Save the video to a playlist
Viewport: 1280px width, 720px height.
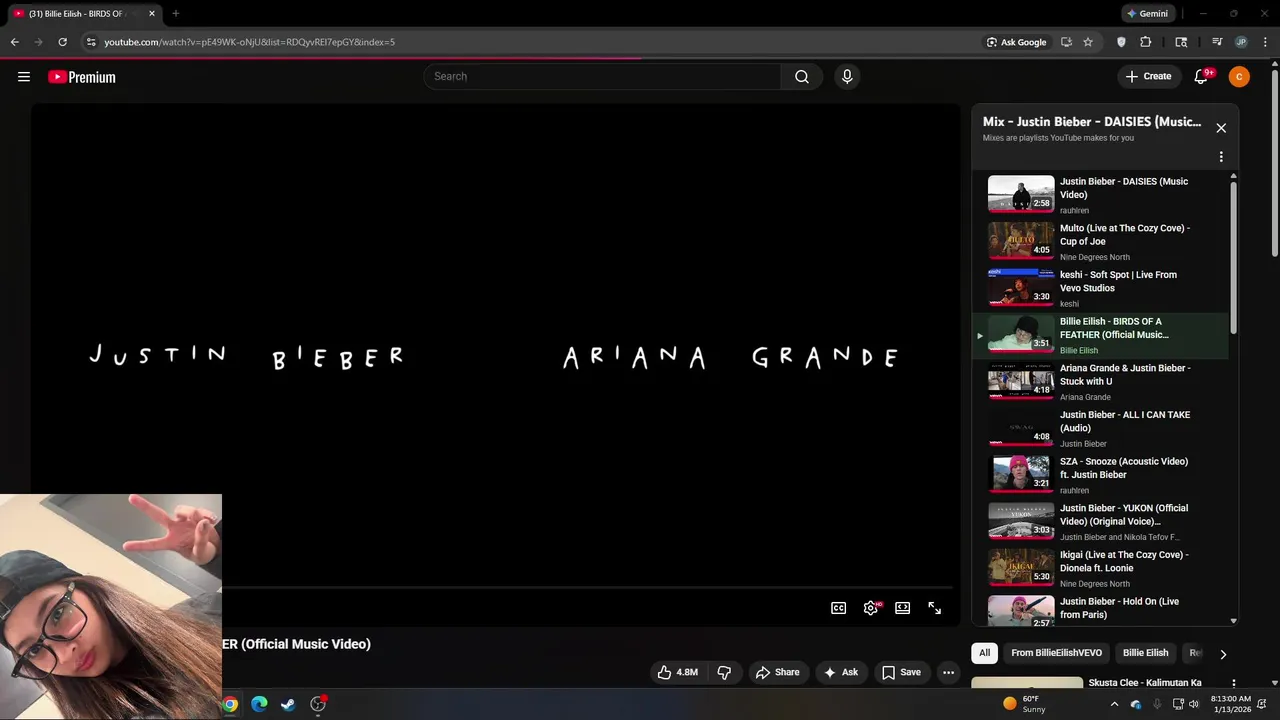[x=901, y=672]
